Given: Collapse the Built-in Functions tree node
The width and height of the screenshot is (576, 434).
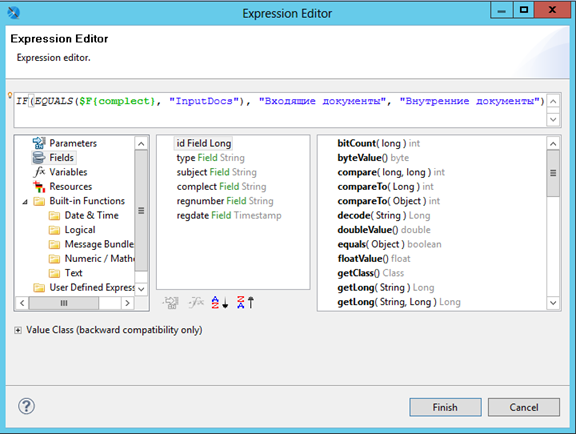Looking at the screenshot, I should point(25,202).
